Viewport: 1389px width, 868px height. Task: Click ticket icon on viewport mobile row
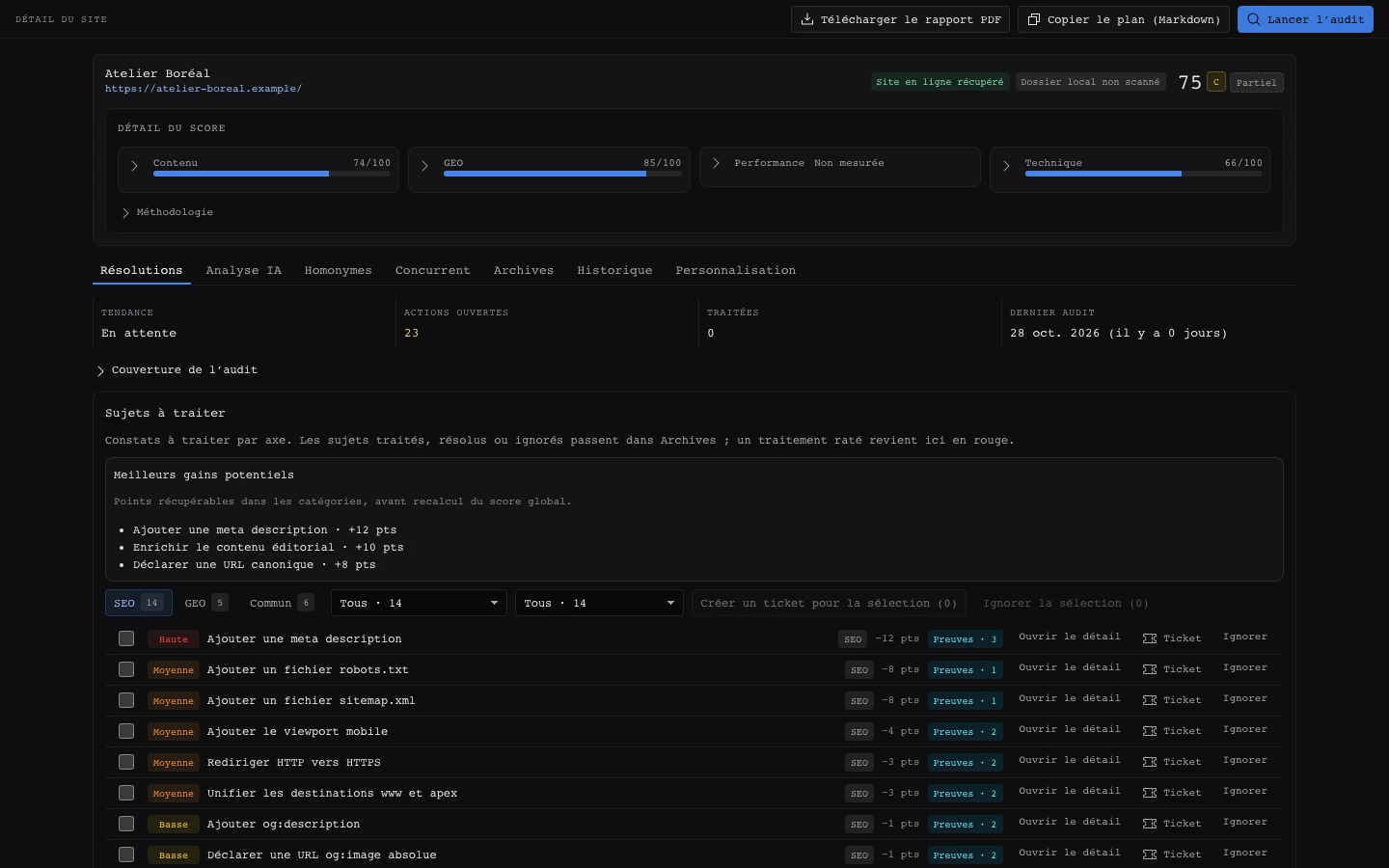pos(1150,731)
